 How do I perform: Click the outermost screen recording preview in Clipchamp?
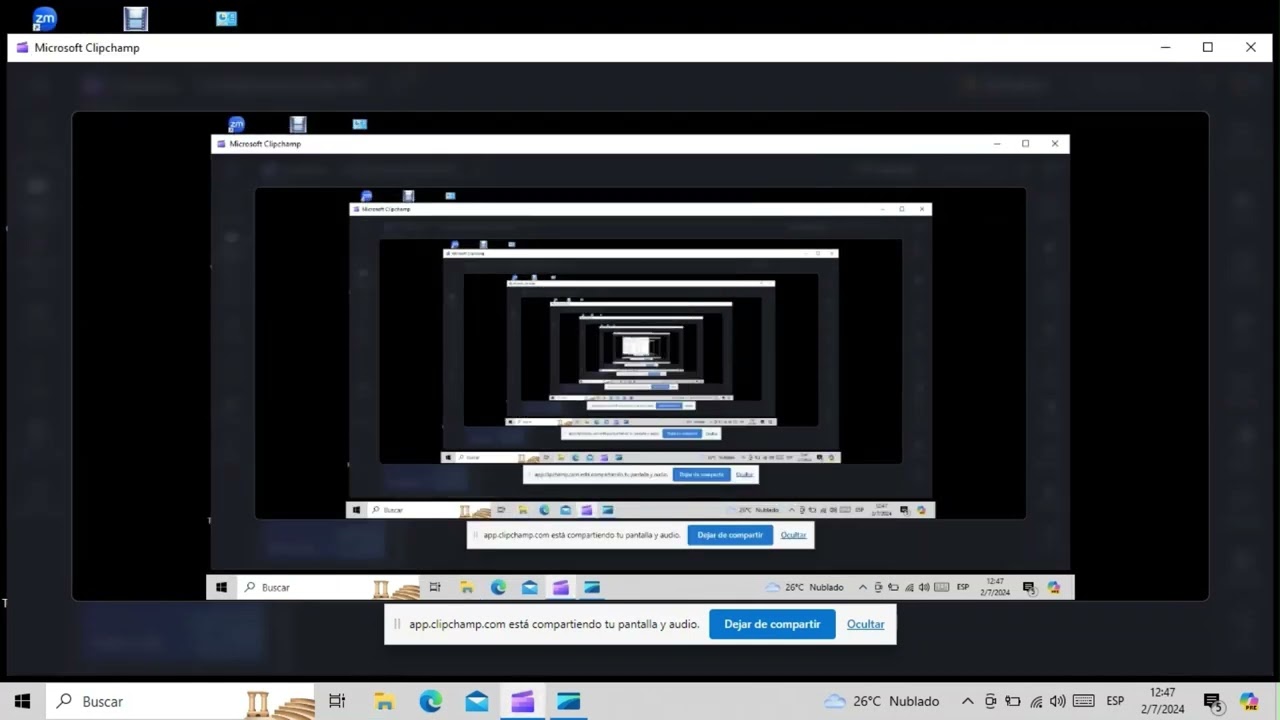point(640,356)
